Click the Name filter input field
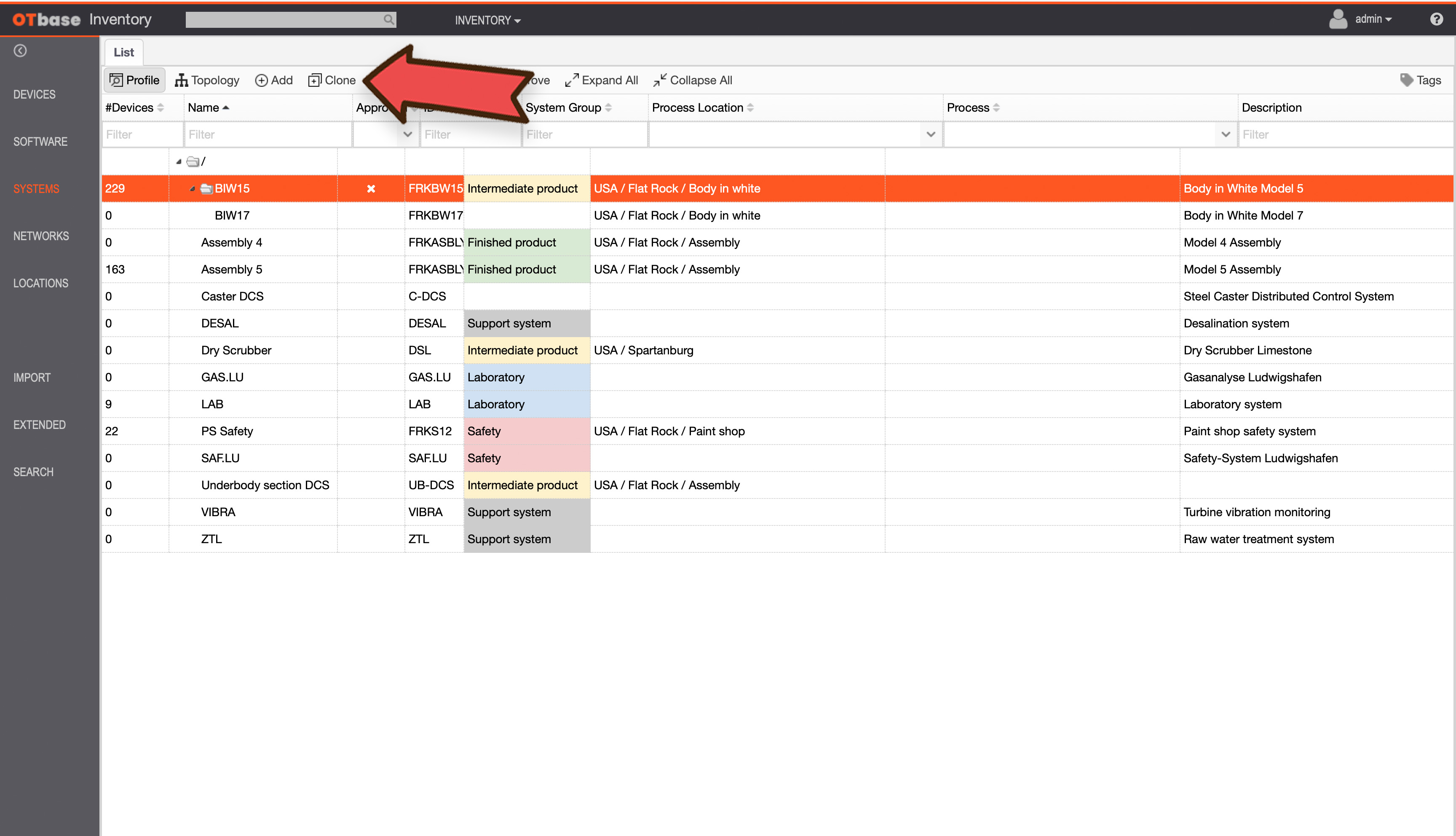The image size is (1456, 836). 268,134
